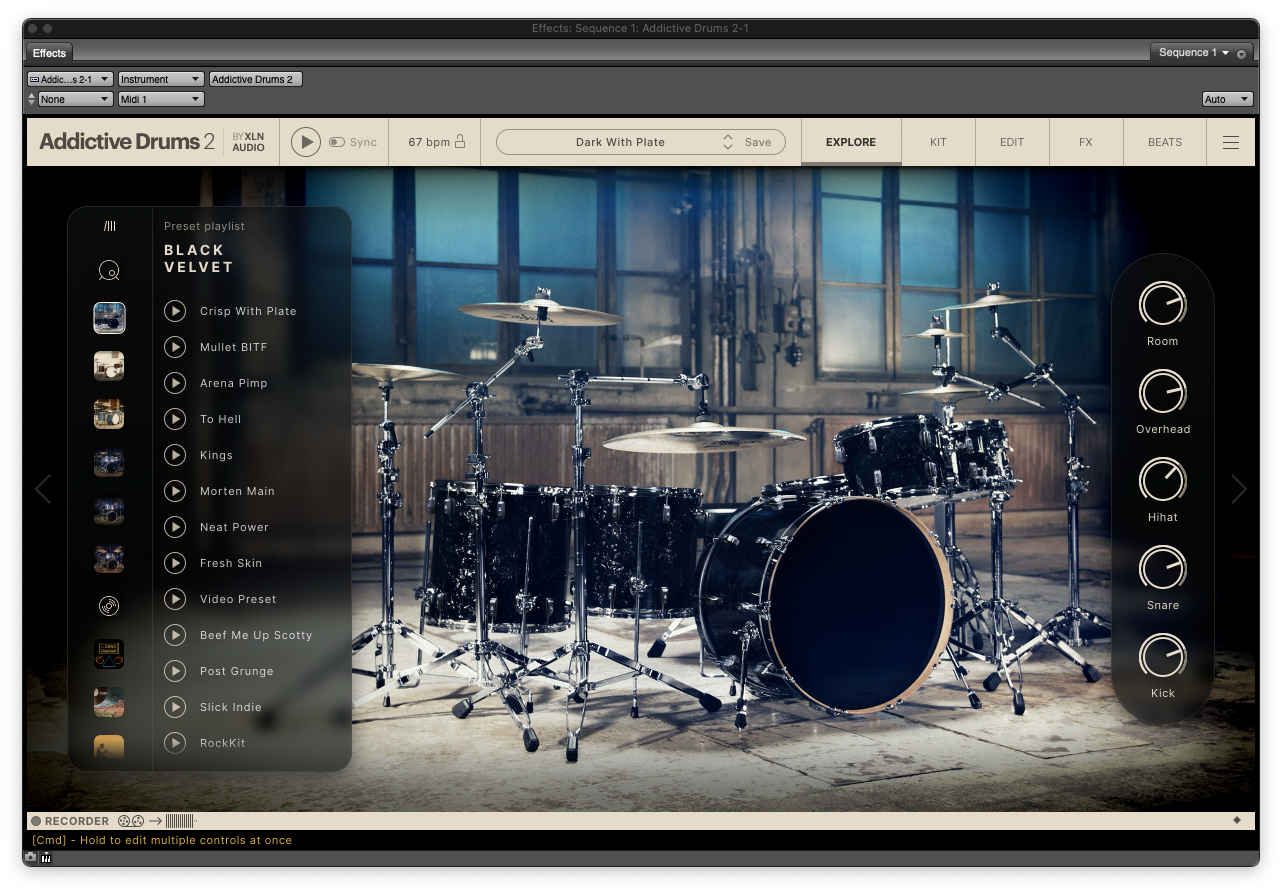The height and width of the screenshot is (893, 1282).
Task: Preview the To Hell preset
Action: pos(175,419)
